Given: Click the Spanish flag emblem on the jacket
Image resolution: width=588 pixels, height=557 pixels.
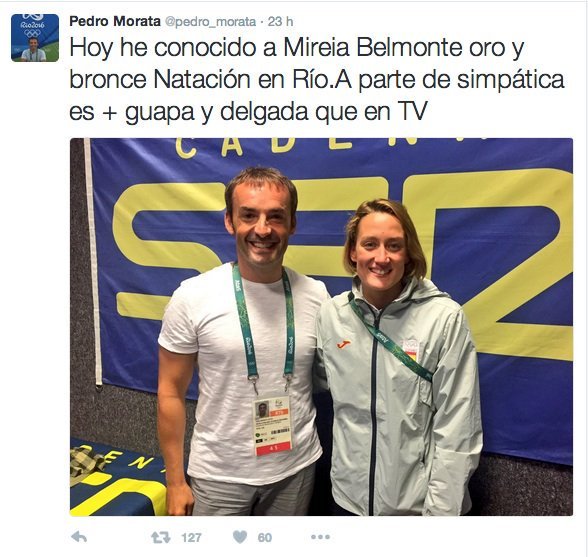Looking at the screenshot, I should pos(411,350).
